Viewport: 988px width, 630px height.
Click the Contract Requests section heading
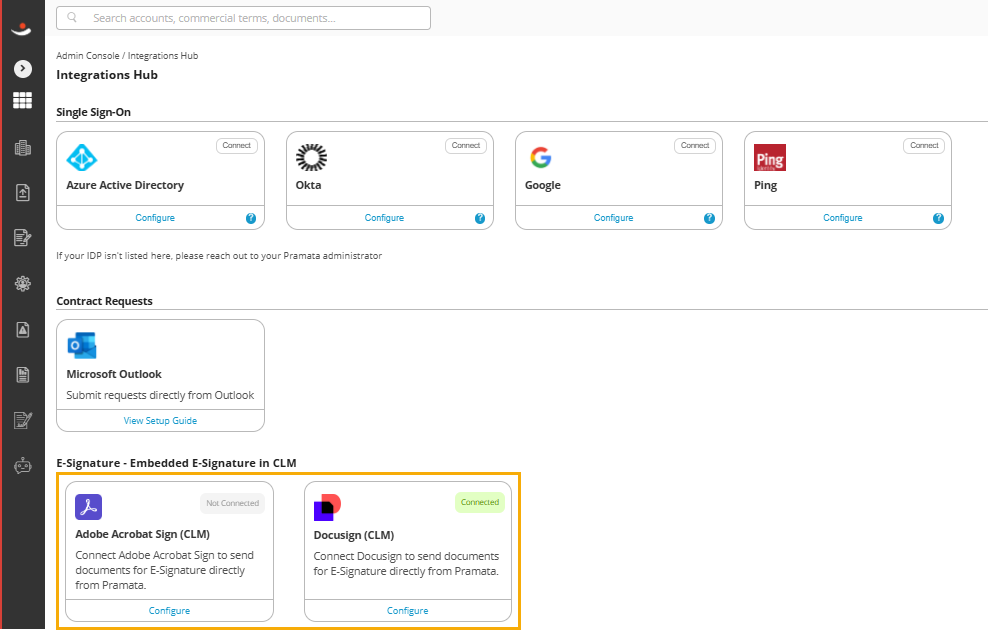[105, 301]
